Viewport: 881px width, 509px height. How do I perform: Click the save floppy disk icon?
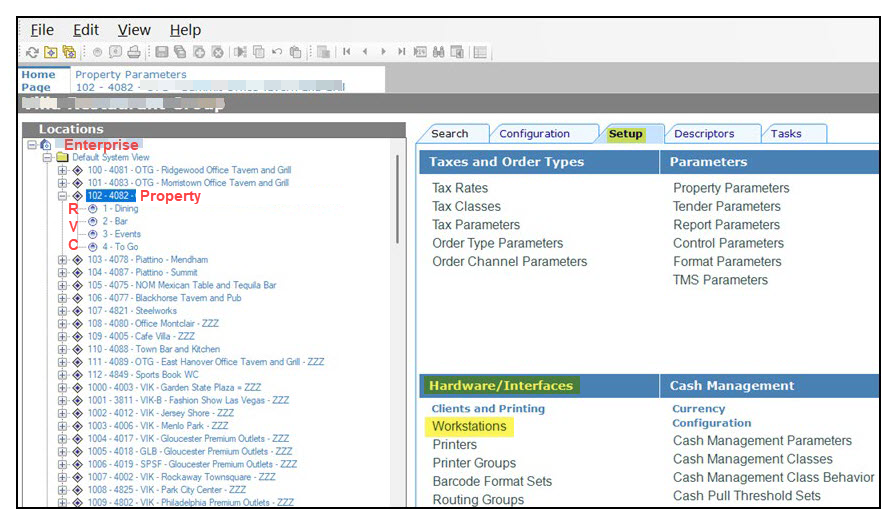point(162,52)
